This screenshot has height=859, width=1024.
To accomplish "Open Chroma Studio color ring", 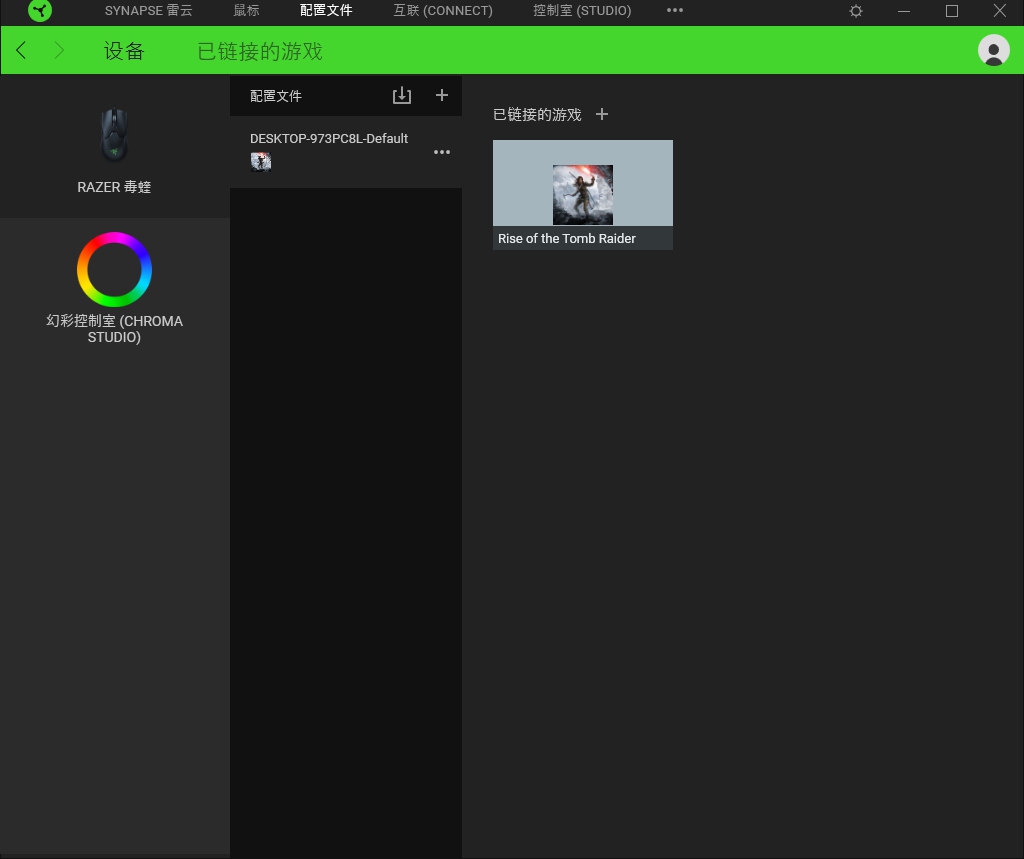I will (114, 270).
